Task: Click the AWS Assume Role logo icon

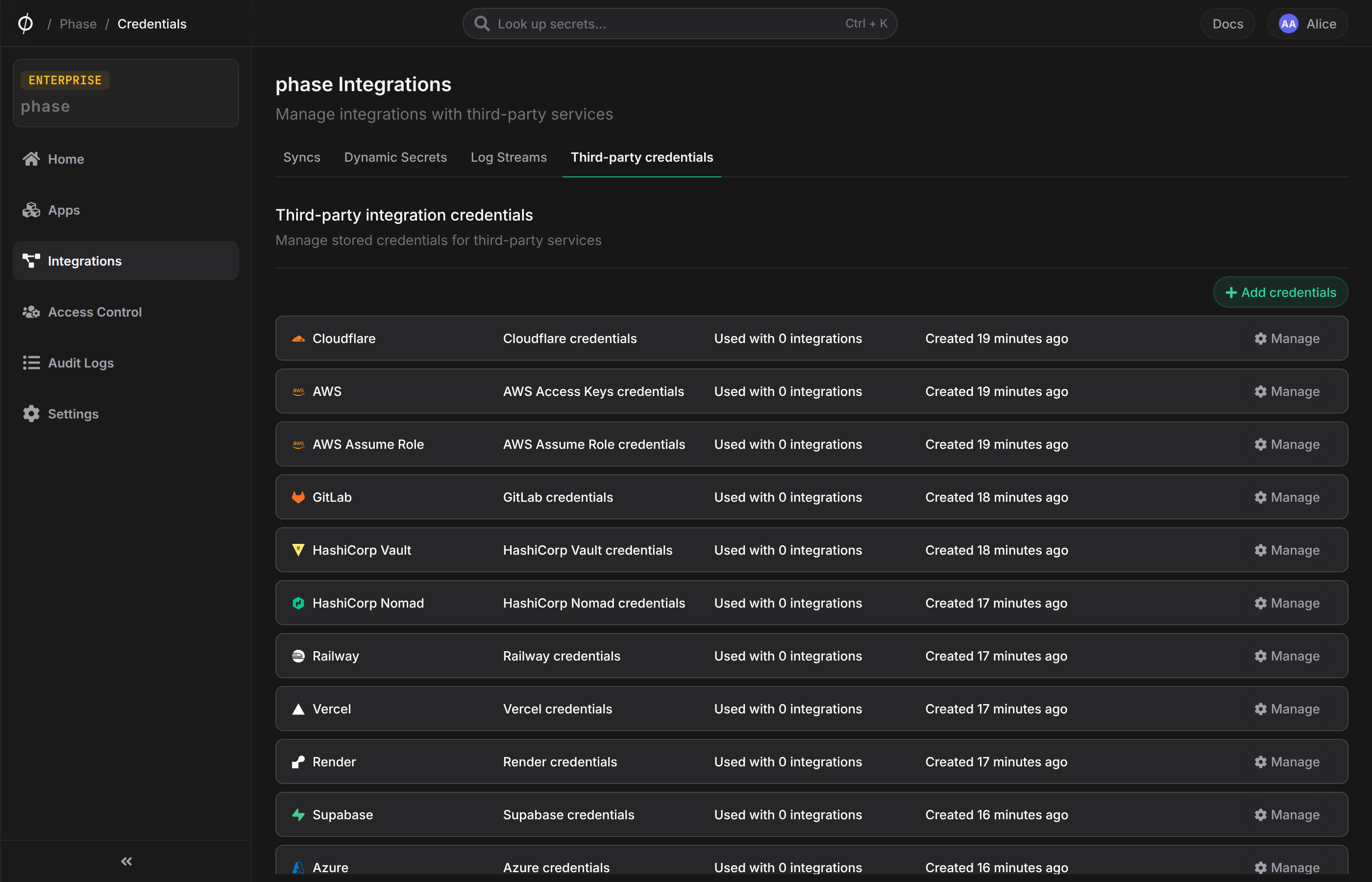Action: (298, 444)
